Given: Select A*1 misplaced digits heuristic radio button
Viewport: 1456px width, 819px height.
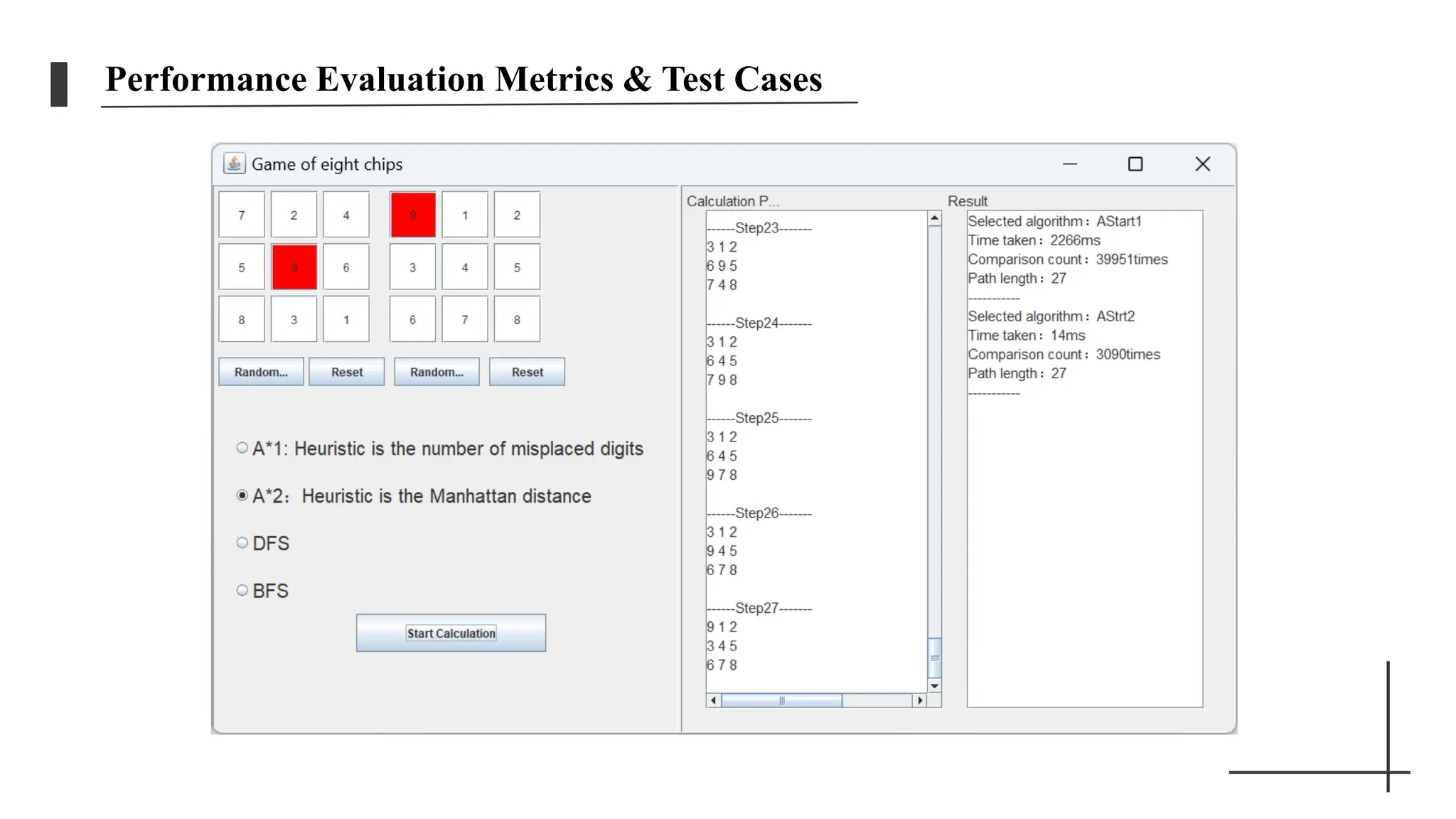Looking at the screenshot, I should (242, 448).
